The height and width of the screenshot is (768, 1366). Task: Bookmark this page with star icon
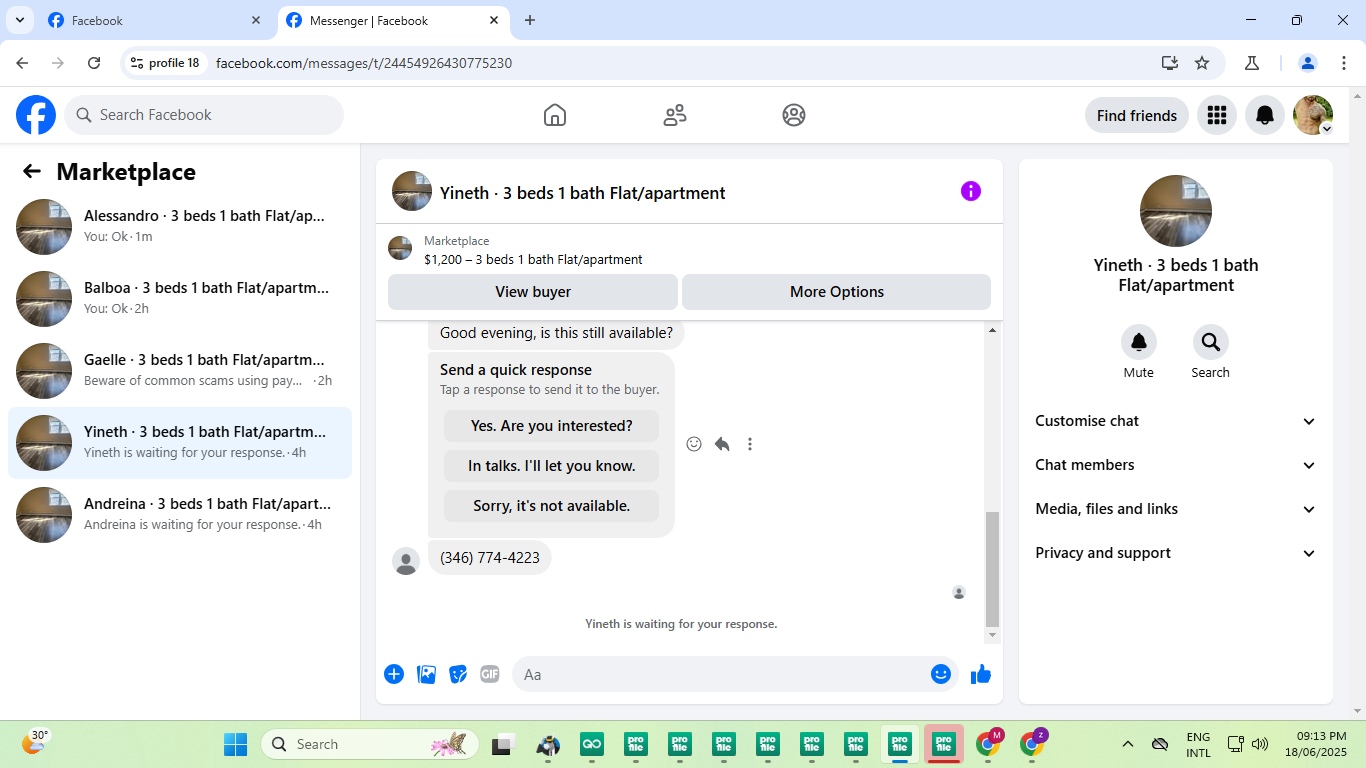[x=1202, y=63]
